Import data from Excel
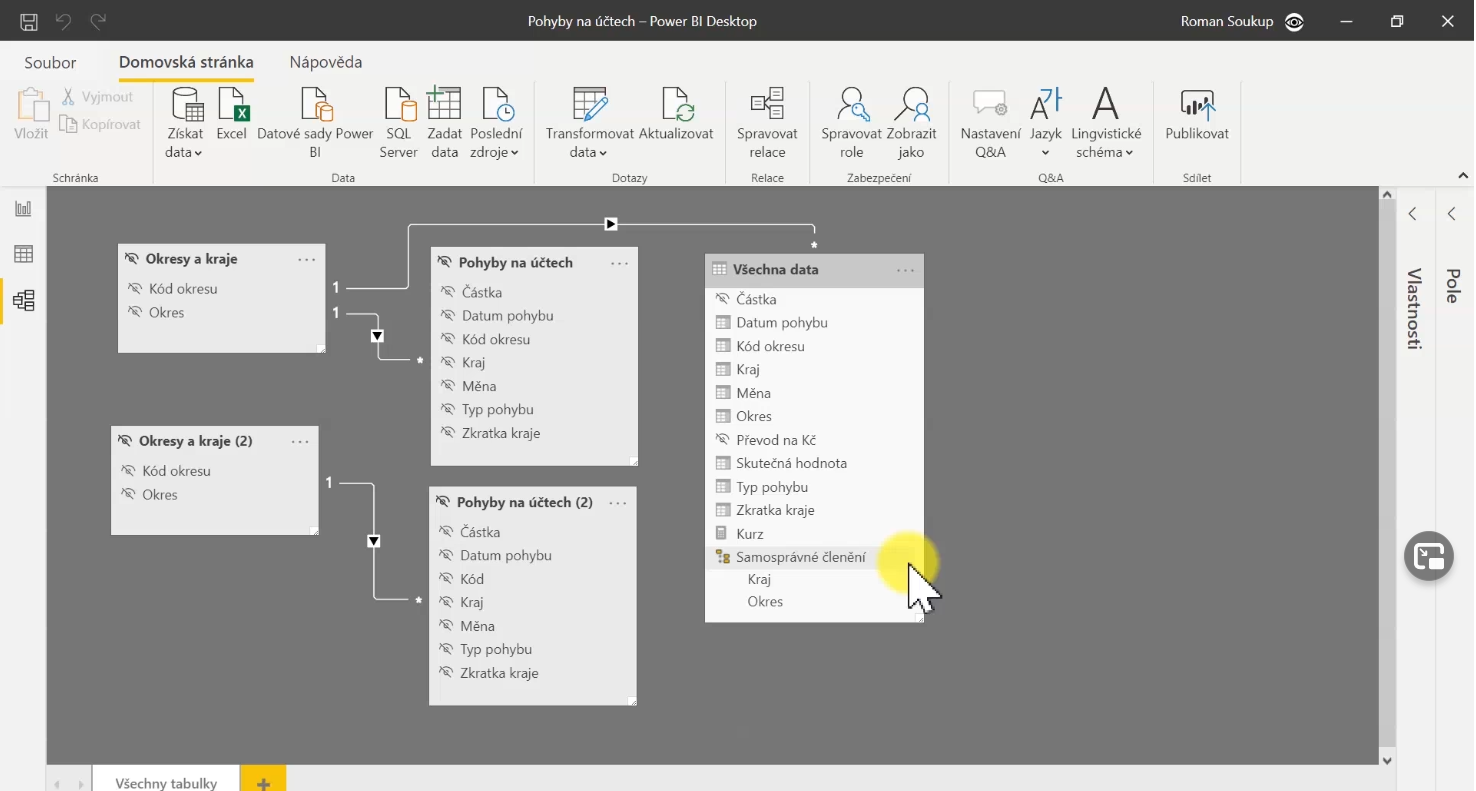The height and width of the screenshot is (791, 1476). [231, 114]
